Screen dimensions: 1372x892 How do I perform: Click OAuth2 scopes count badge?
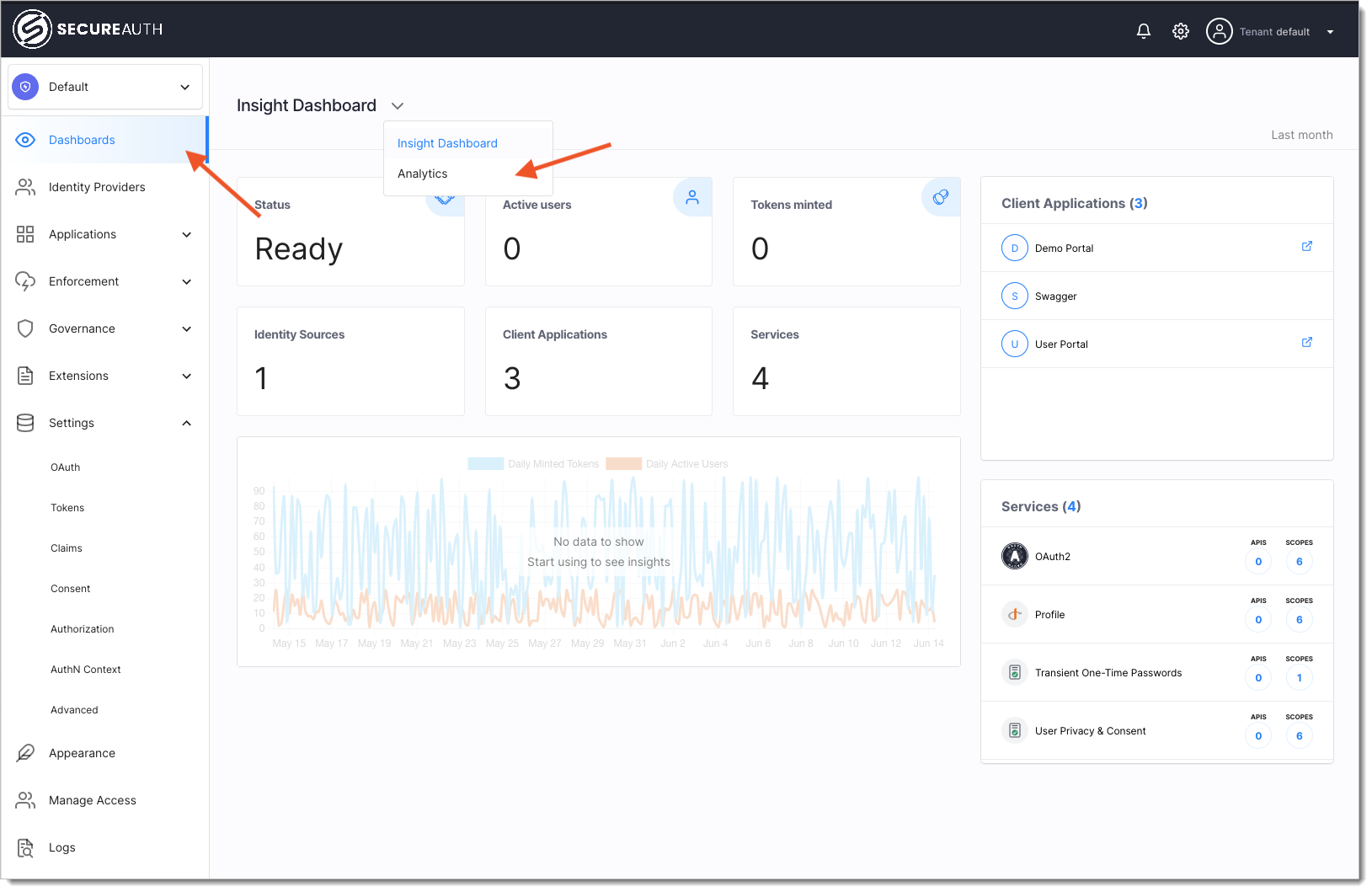pyautogui.click(x=1300, y=562)
